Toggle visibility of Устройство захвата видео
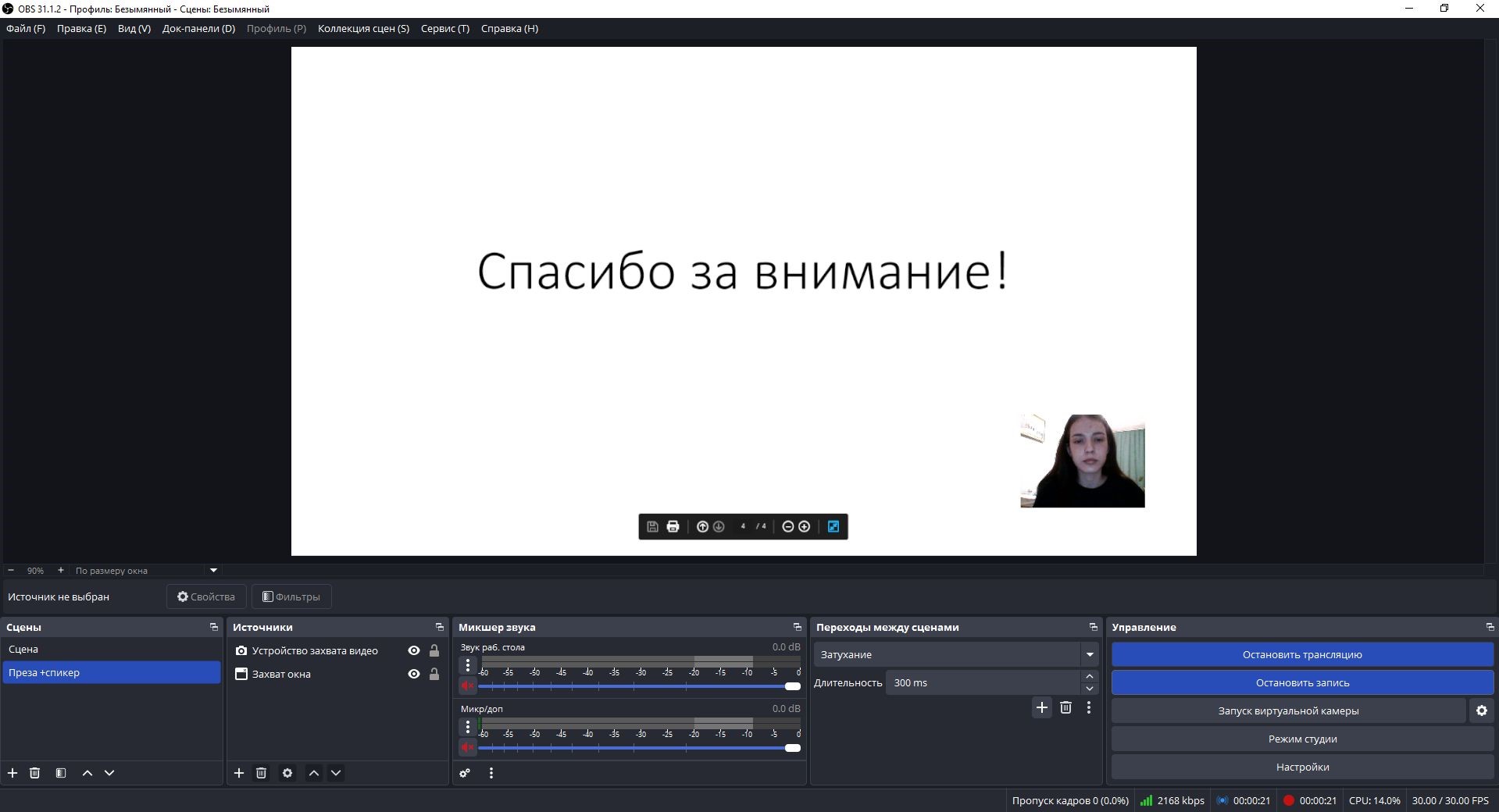1499x812 pixels. pos(414,650)
